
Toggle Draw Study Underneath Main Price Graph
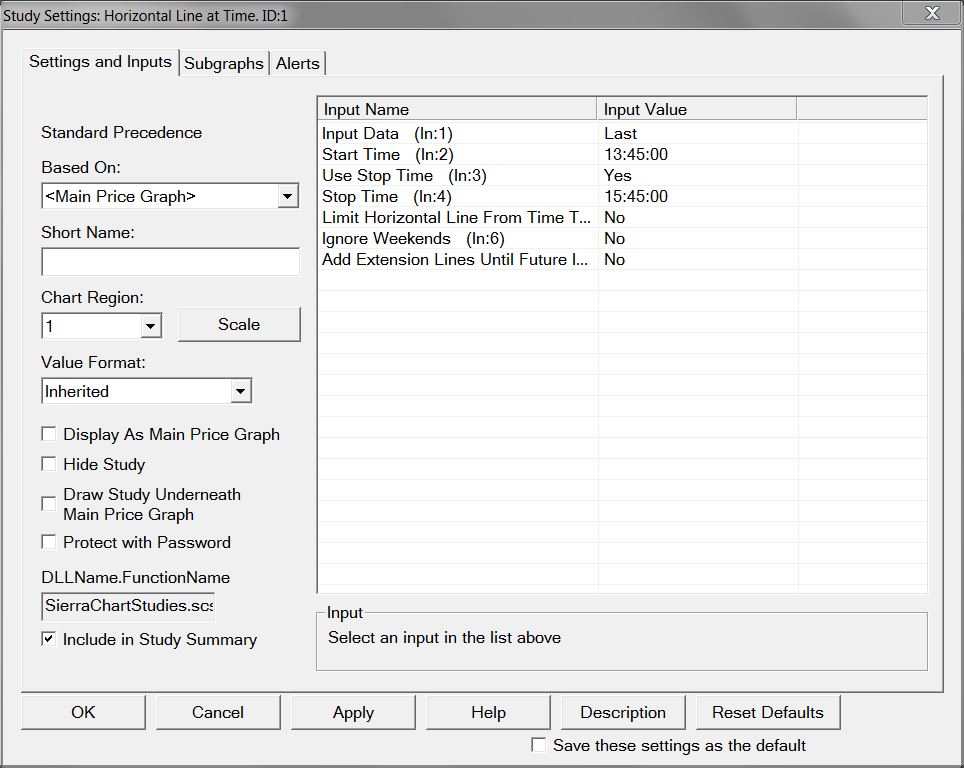[x=49, y=504]
